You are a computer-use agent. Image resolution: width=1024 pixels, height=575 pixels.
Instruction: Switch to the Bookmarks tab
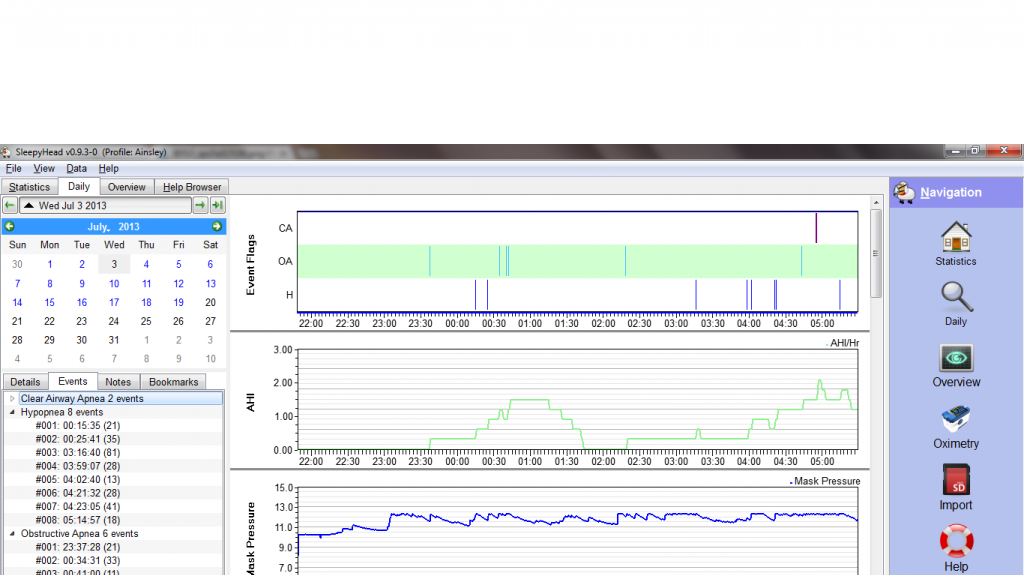click(x=173, y=382)
